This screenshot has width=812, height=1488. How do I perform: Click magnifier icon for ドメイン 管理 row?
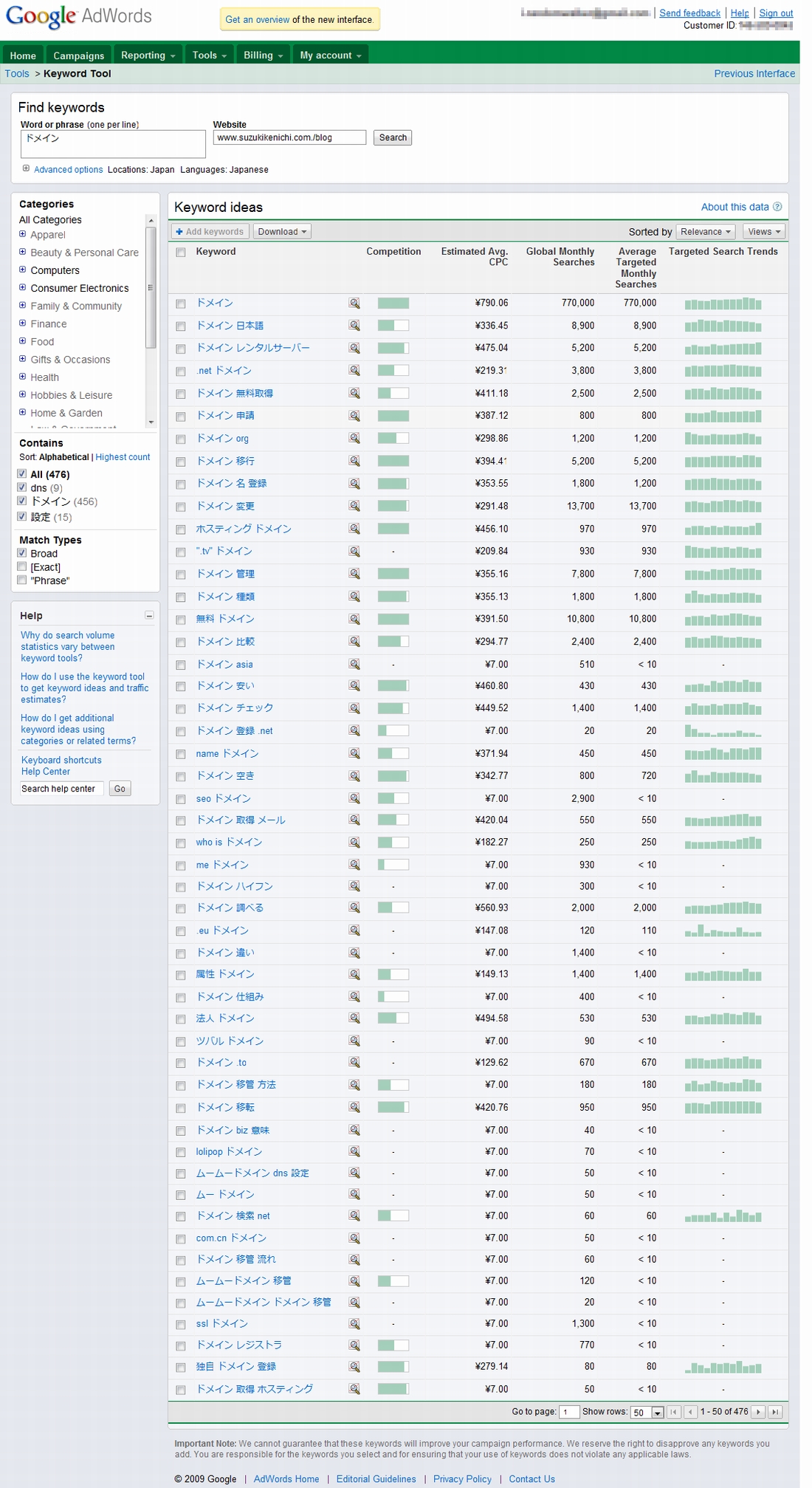pos(354,574)
